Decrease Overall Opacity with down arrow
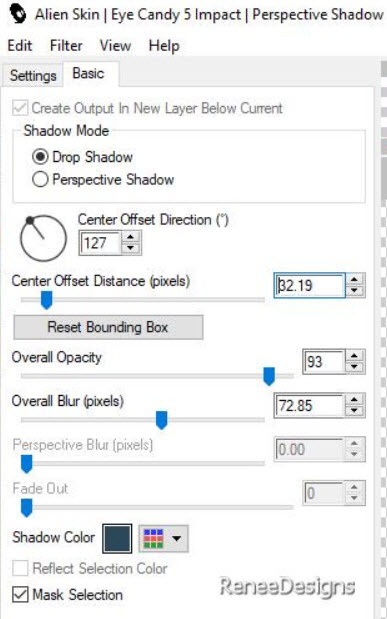 [355, 367]
